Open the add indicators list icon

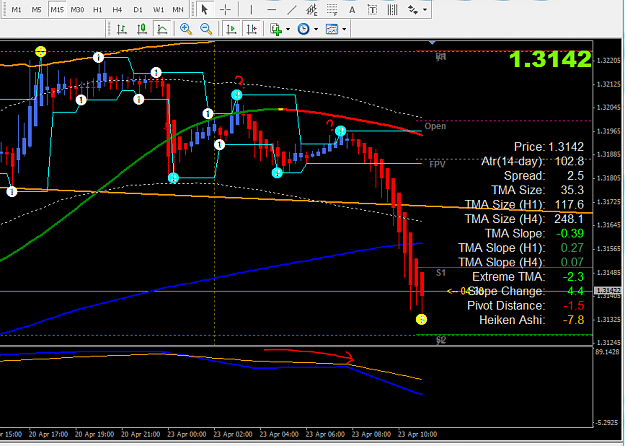coord(276,29)
